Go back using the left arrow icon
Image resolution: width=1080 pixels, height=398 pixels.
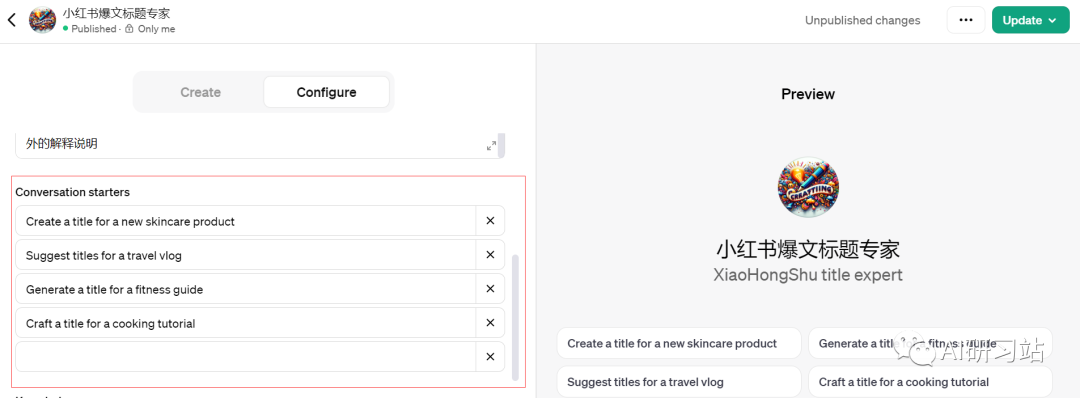12,20
